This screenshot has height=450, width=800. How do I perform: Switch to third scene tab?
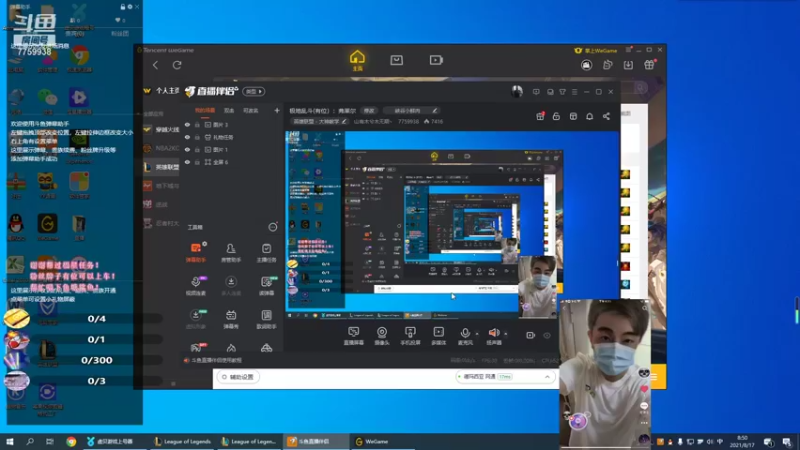coord(251,110)
